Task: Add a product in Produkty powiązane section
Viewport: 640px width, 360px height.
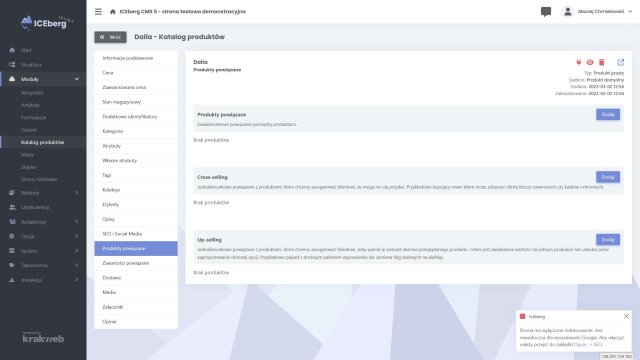Action: pyautogui.click(x=608, y=114)
